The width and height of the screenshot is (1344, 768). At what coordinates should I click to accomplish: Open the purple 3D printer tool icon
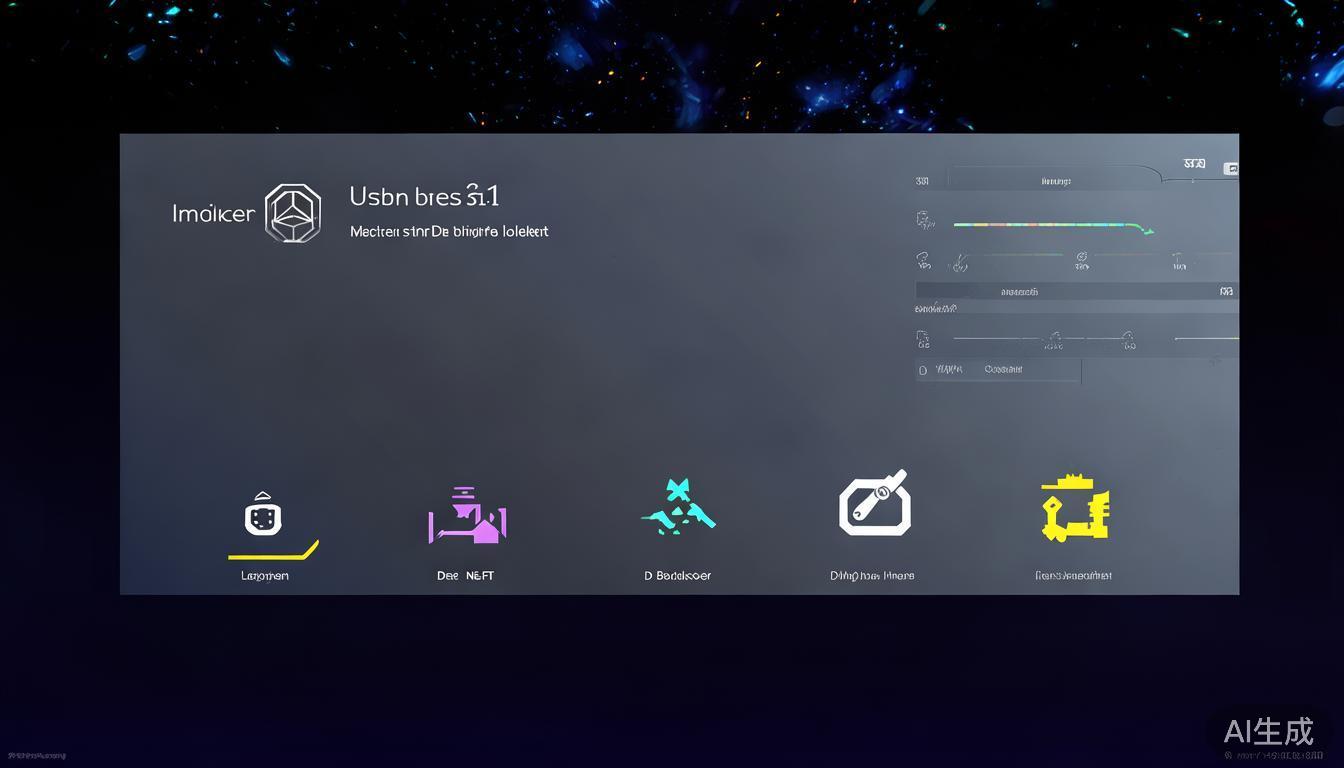coord(466,513)
